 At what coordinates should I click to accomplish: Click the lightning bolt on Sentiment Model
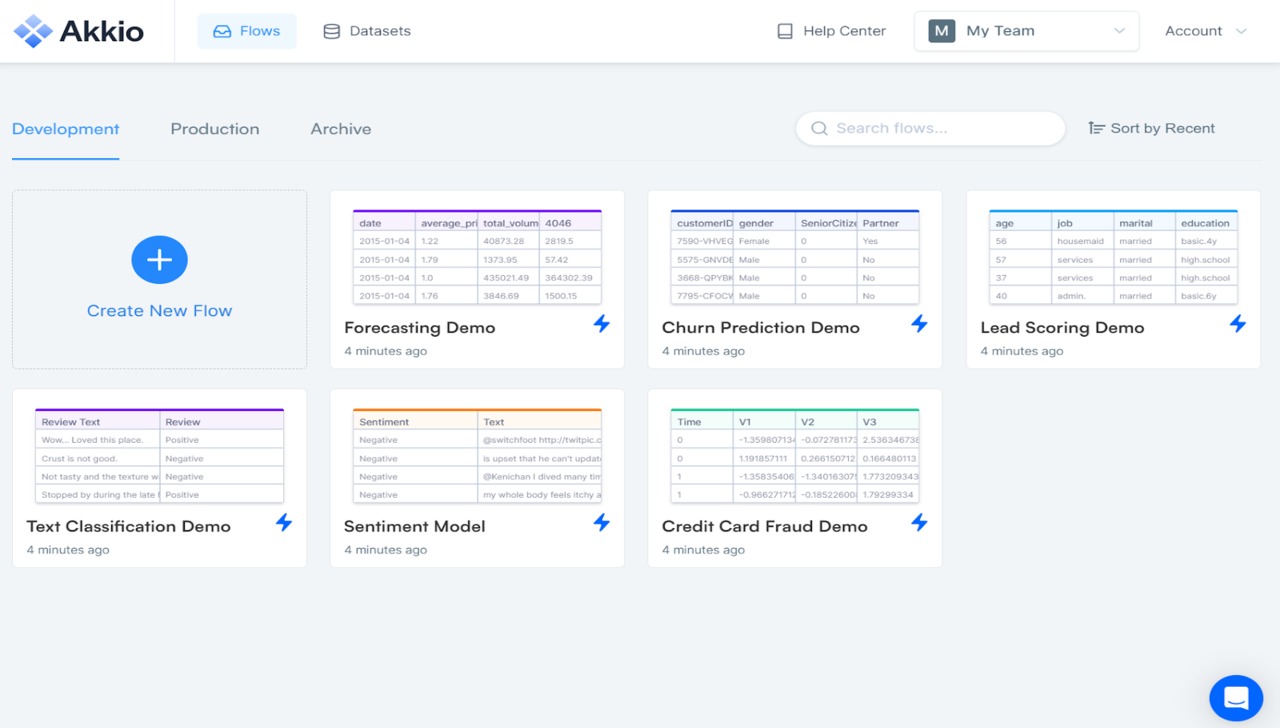[601, 523]
